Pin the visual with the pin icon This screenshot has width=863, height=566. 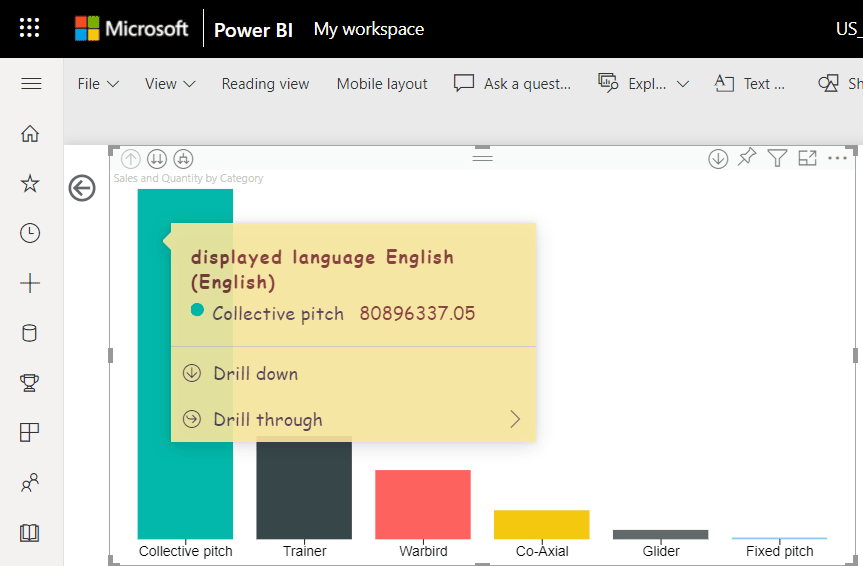[x=747, y=157]
